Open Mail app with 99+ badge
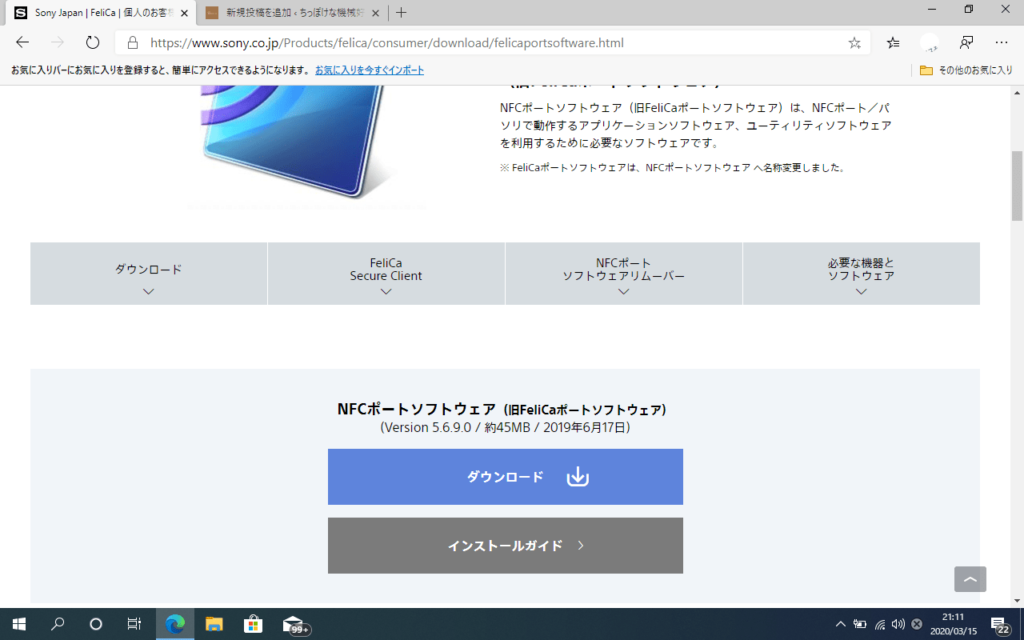 [x=295, y=625]
